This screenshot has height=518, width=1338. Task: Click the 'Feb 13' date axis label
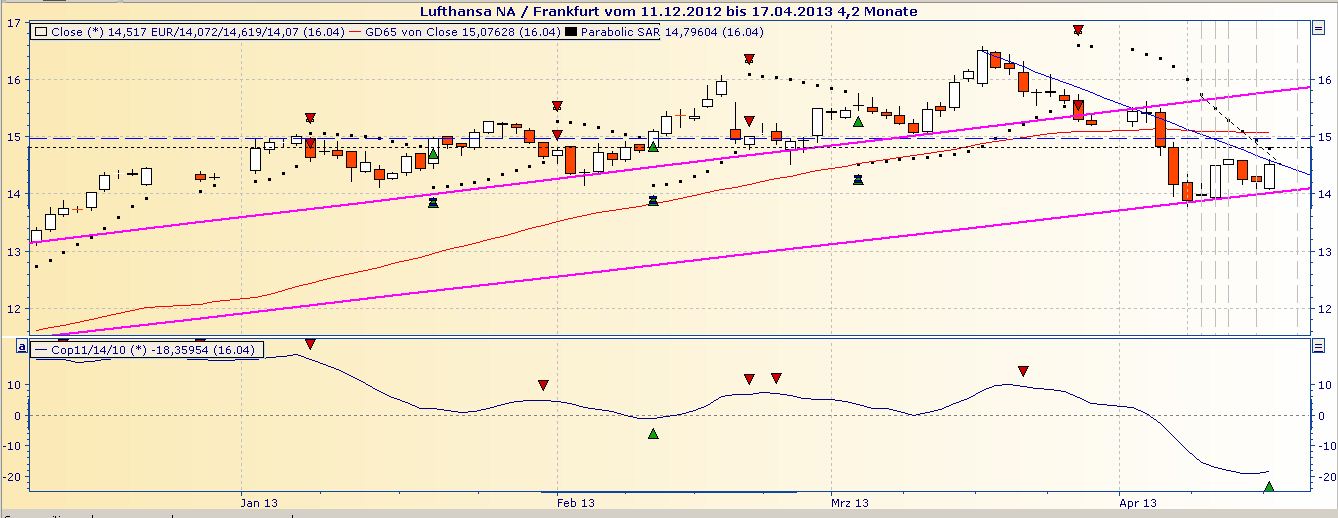577,503
